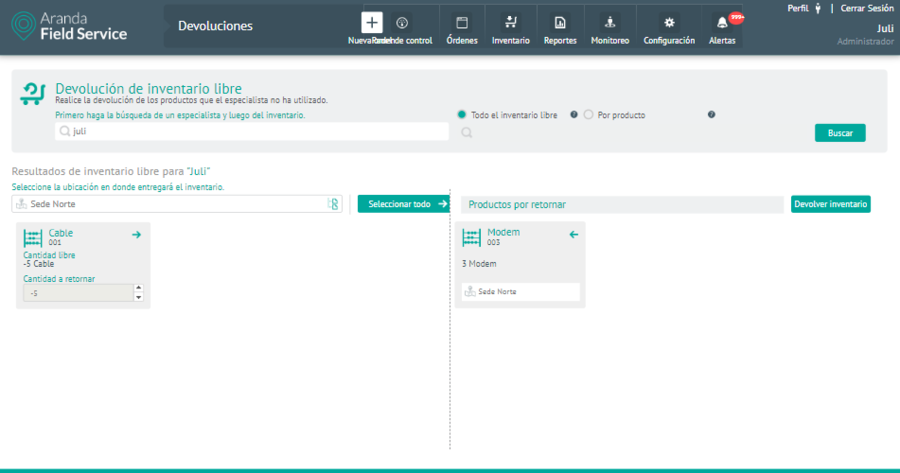
Task: Open the Panel de control dashboard icon
Action: click(x=402, y=23)
